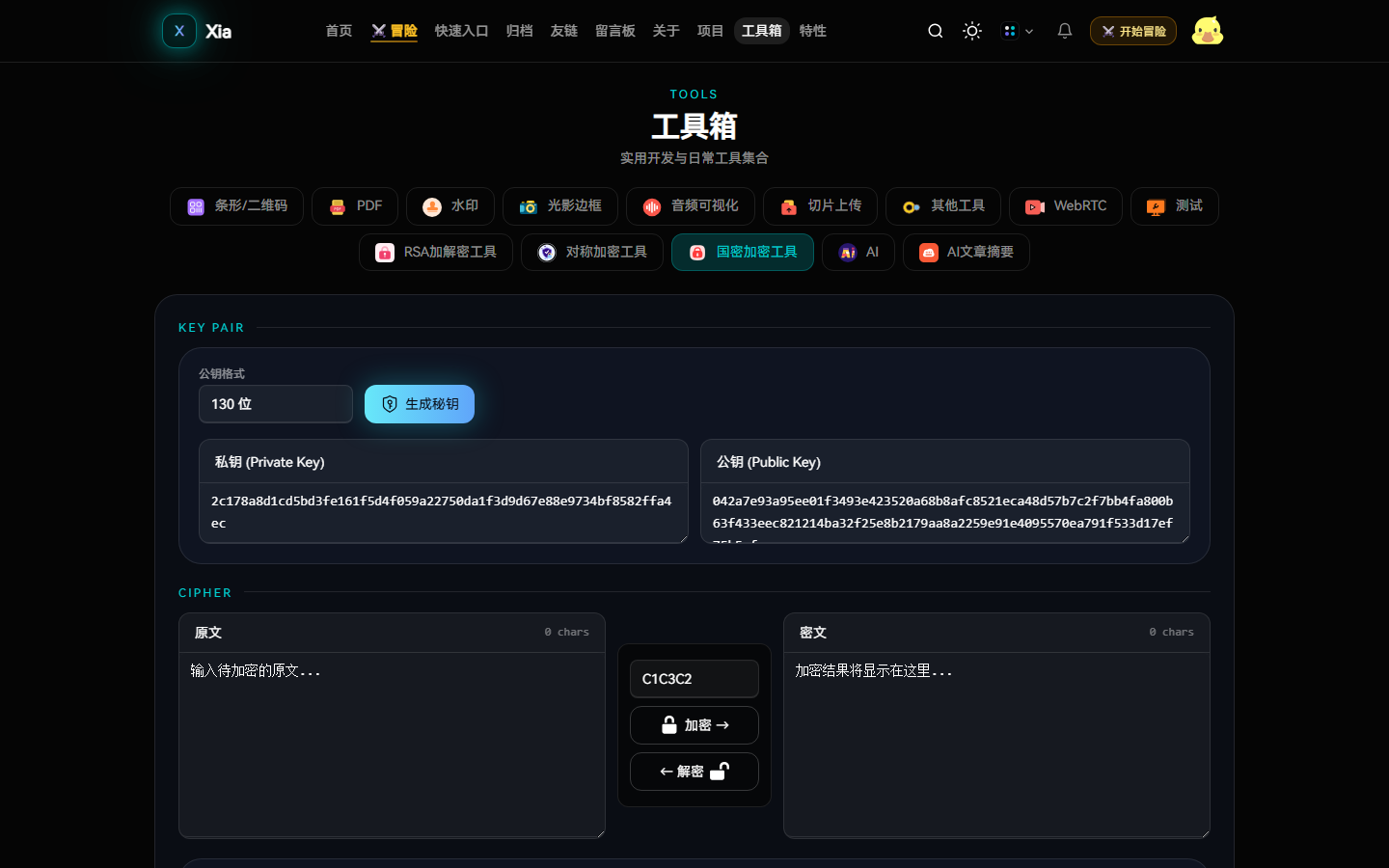Click the 密文 panel title

[813, 633]
